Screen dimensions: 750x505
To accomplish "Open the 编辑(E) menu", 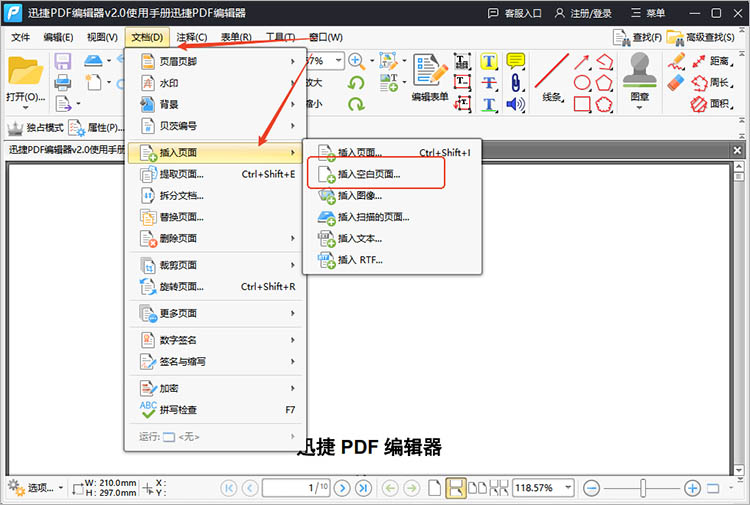I will click(58, 37).
